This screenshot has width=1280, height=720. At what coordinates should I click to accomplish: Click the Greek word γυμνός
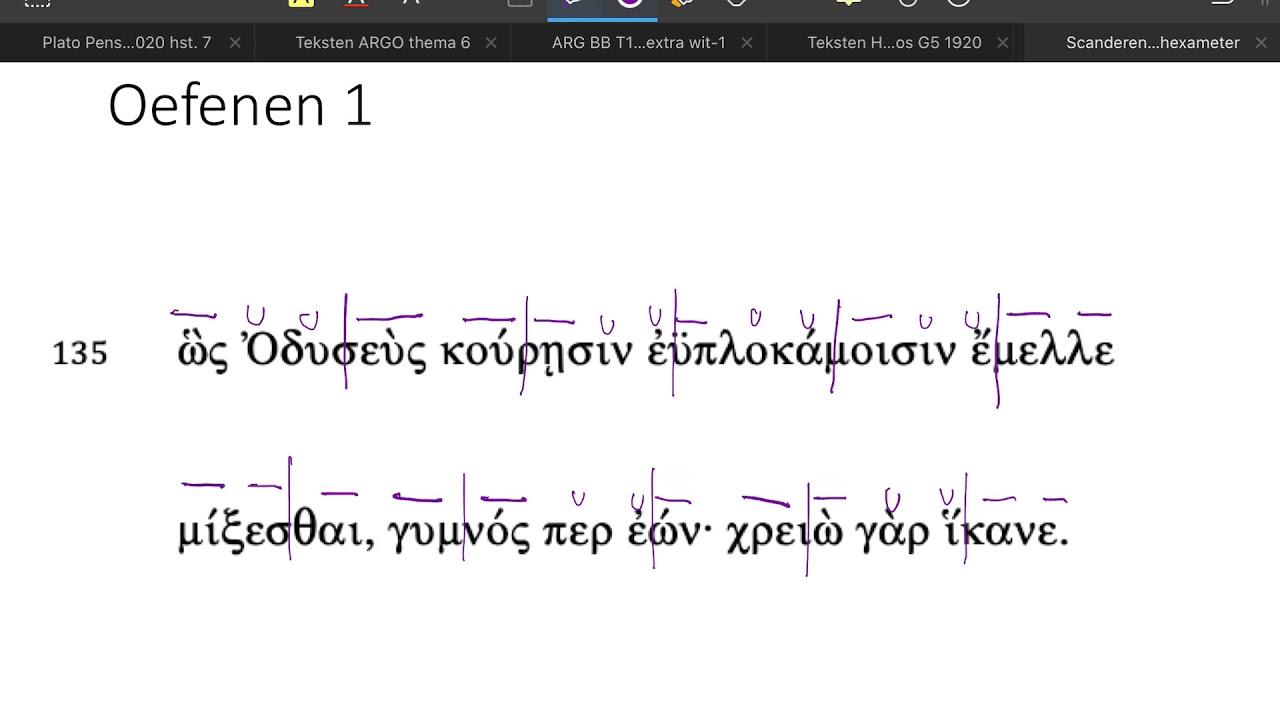tap(459, 531)
